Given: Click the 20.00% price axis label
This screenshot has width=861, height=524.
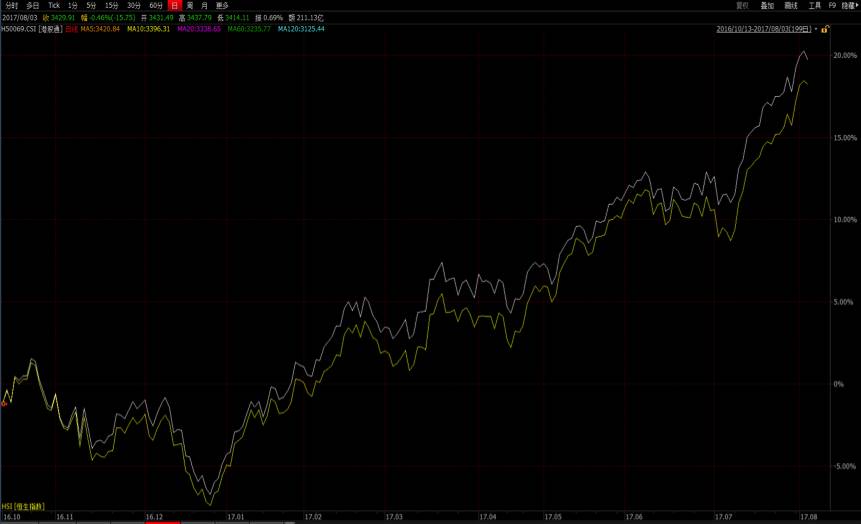Looking at the screenshot, I should [845, 55].
